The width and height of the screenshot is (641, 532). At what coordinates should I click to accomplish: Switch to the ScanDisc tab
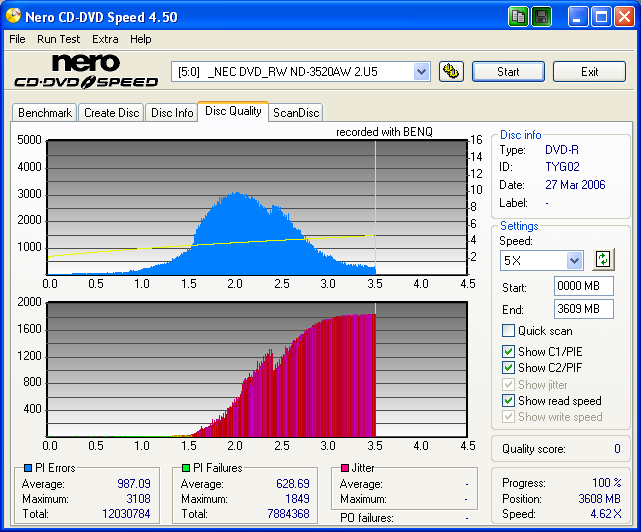point(296,112)
